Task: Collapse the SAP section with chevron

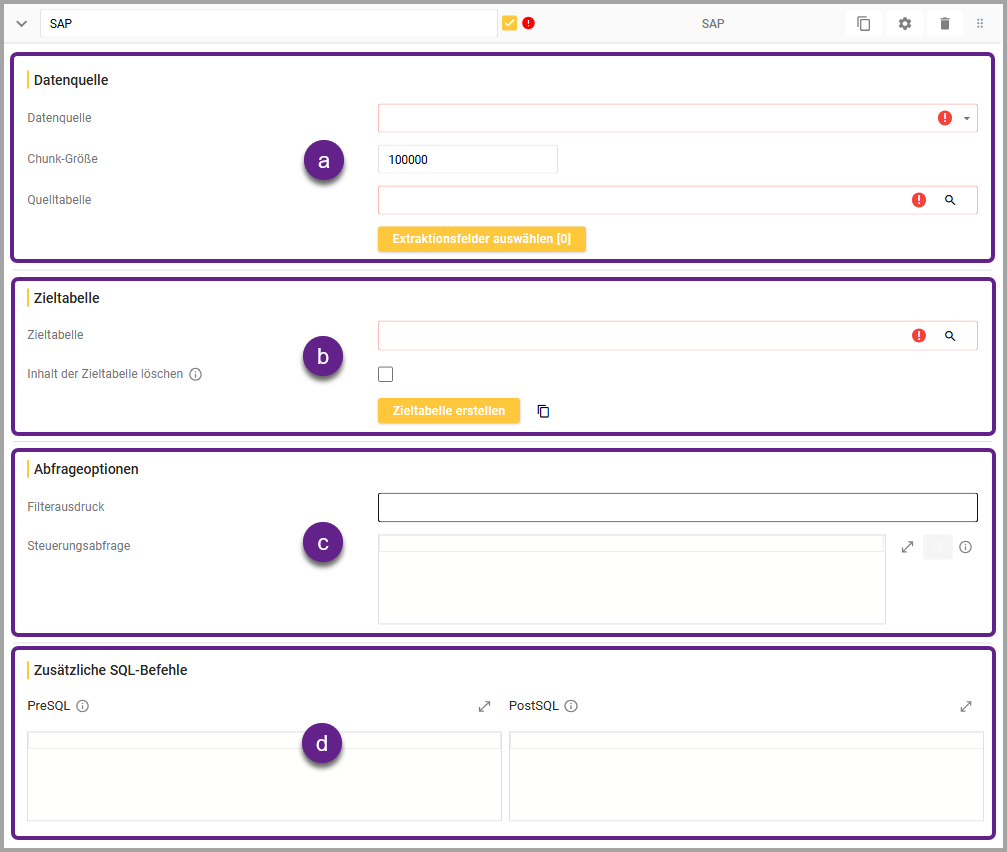Action: point(21,24)
